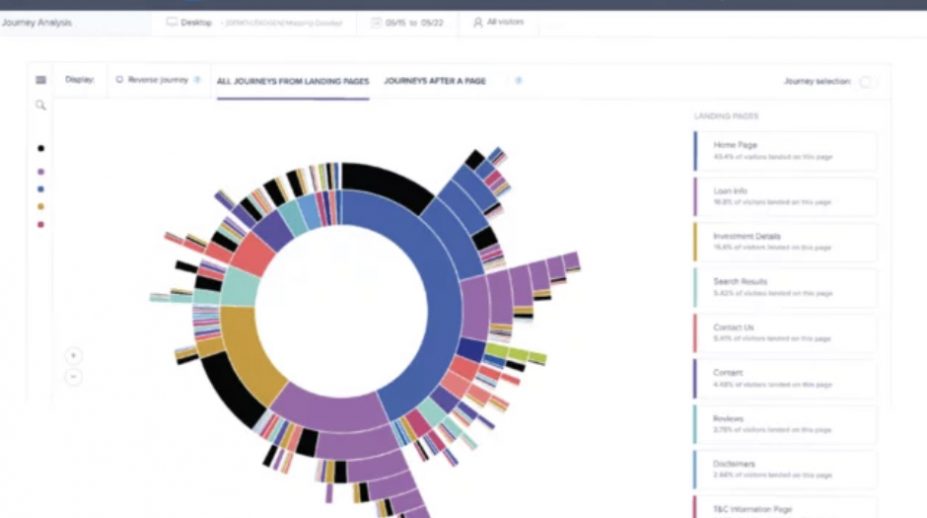Click the info icon beside Reverse journey
The height and width of the screenshot is (518, 927).
[x=197, y=80]
